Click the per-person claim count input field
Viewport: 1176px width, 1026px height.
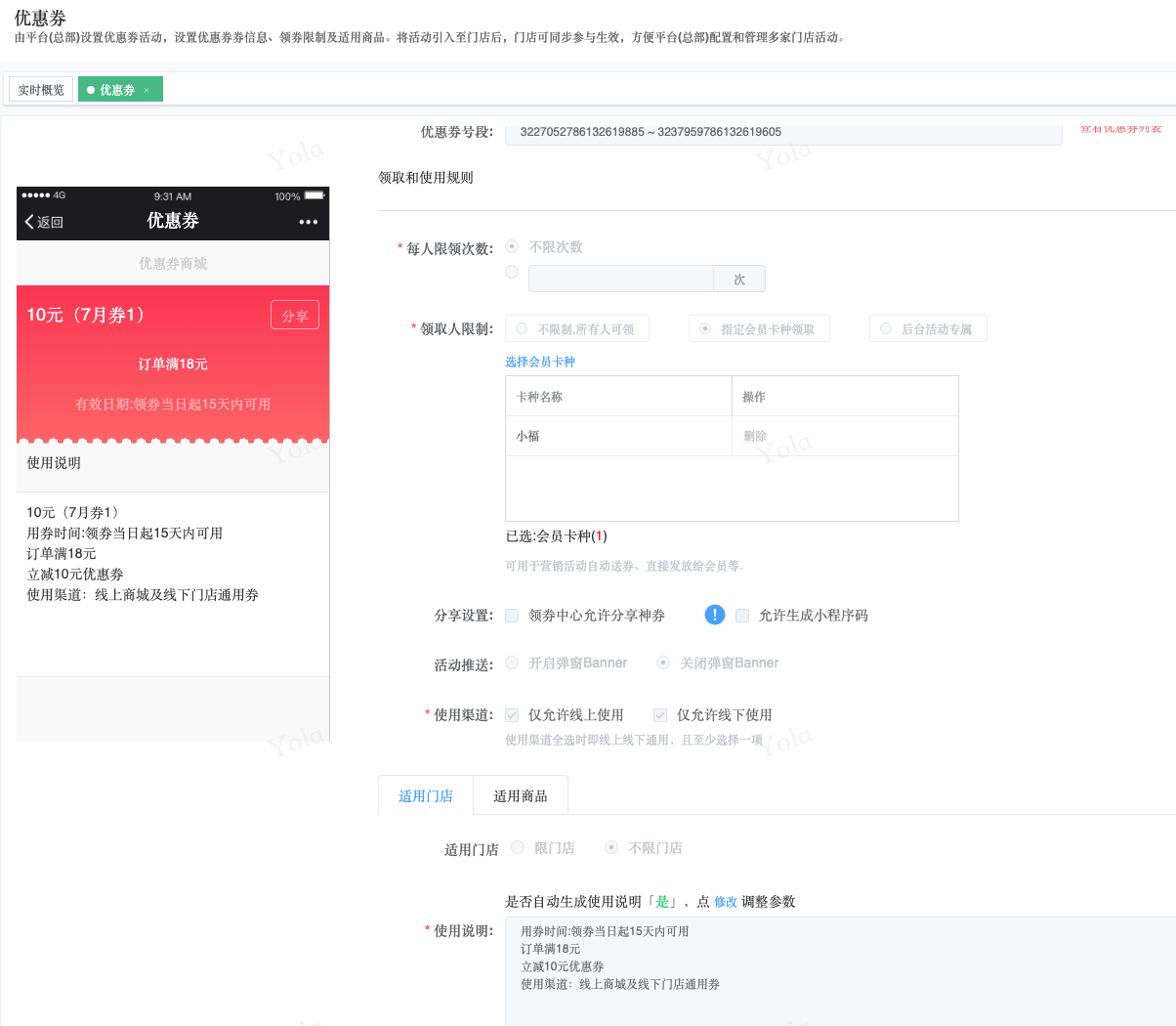[621, 278]
